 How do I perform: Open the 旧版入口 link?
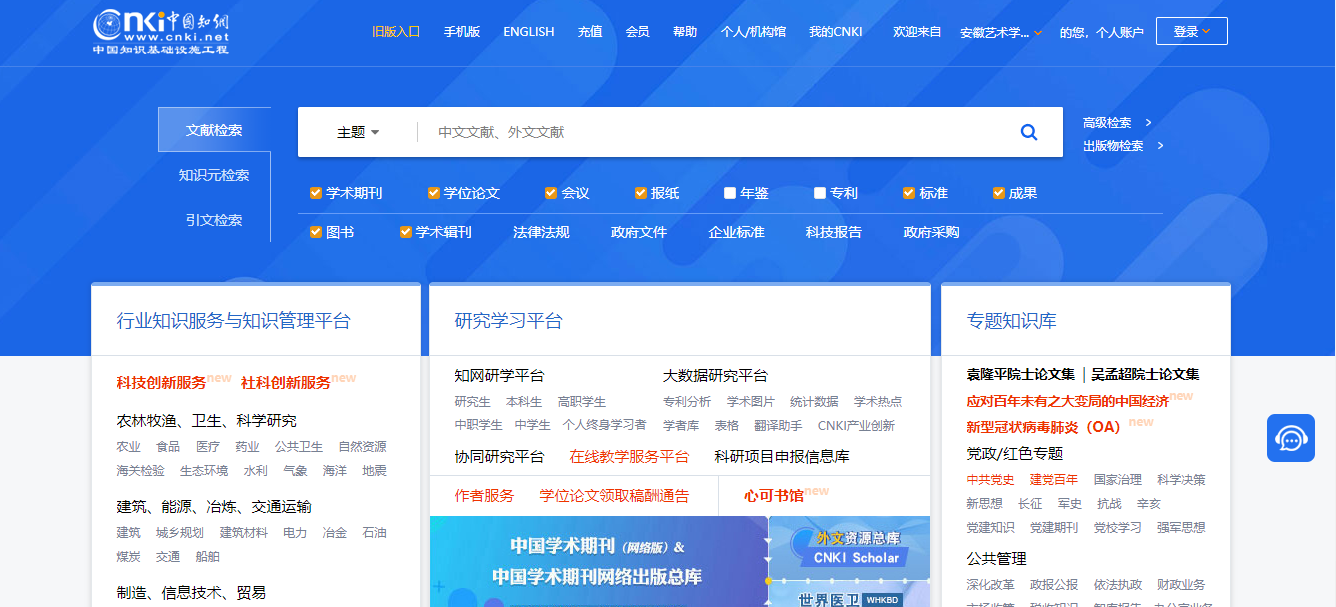(x=396, y=32)
